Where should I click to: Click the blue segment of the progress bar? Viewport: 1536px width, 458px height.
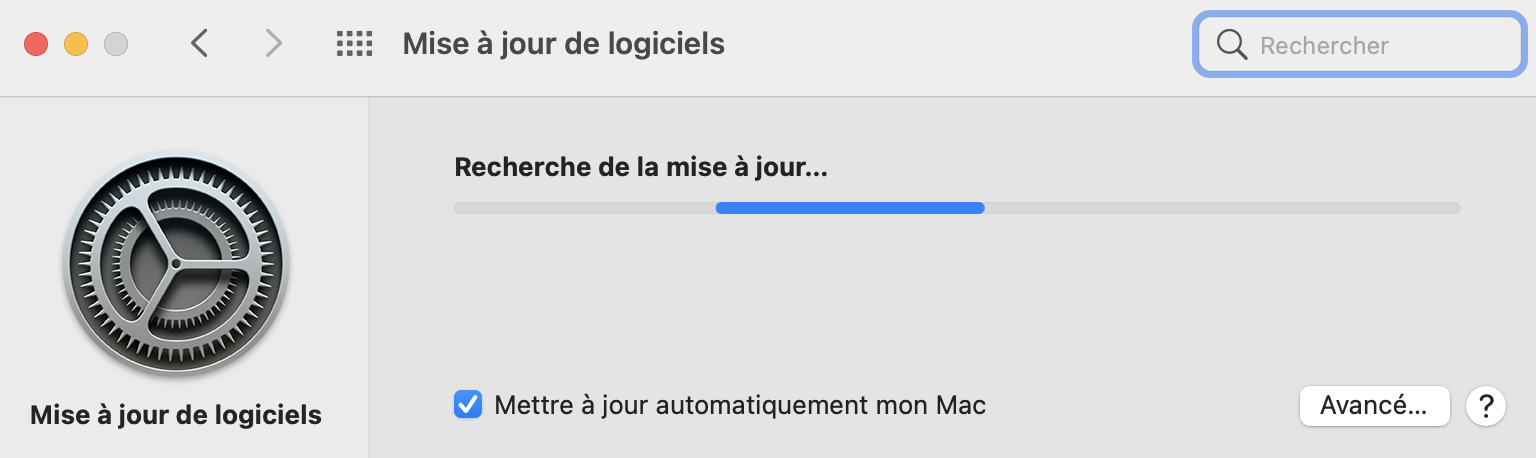click(850, 208)
